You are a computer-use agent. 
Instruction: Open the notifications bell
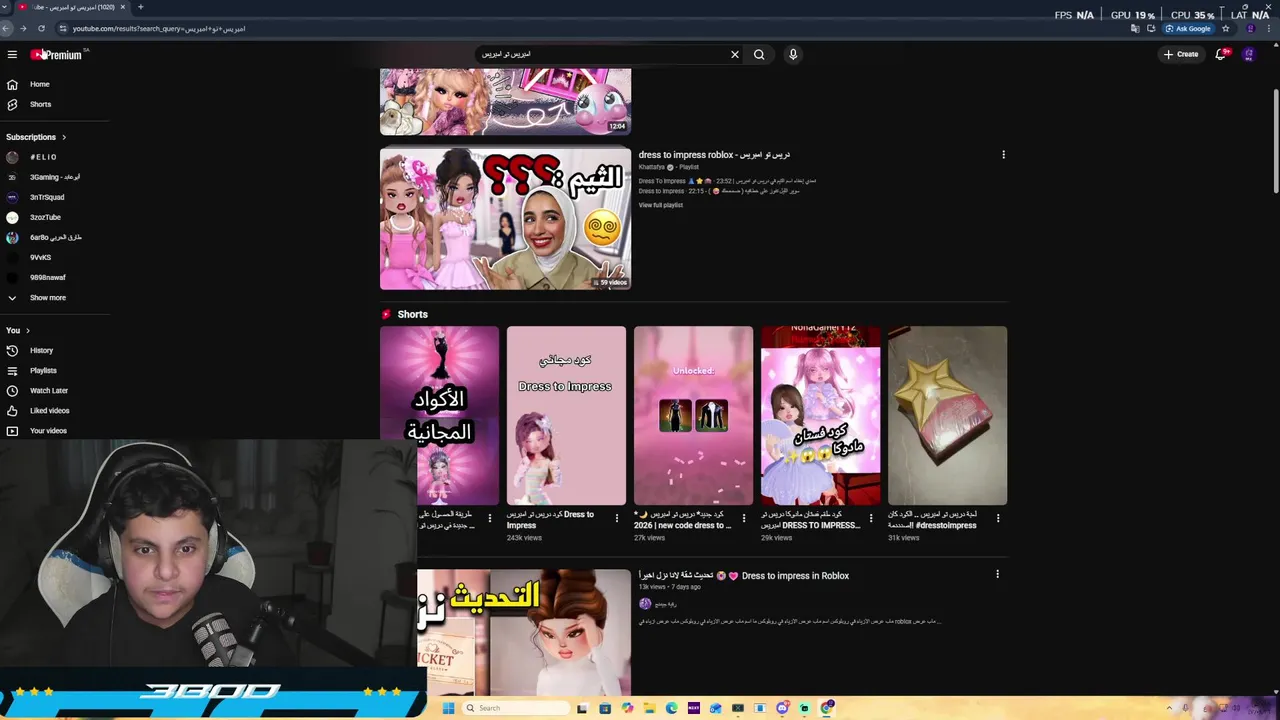(x=1220, y=54)
